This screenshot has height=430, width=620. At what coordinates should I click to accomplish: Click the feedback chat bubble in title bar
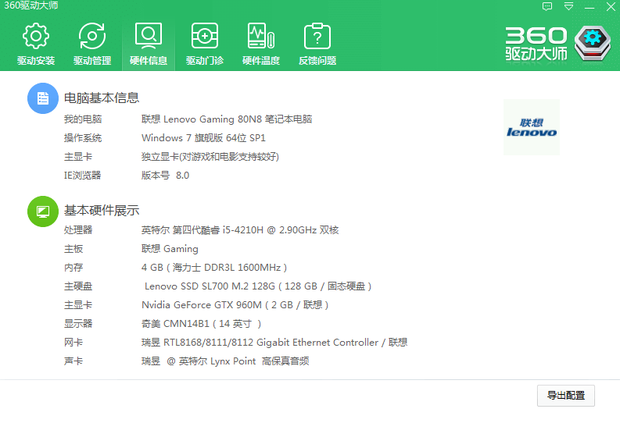(547, 6)
